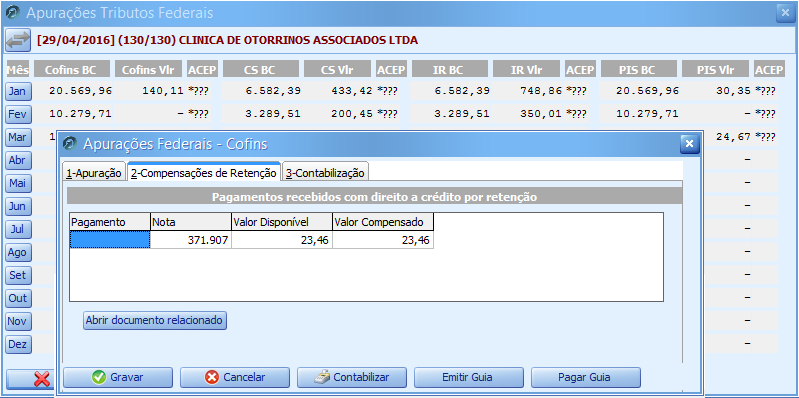
Task: Select the 2-Compensações de Retenção tab
Action: pyautogui.click(x=203, y=172)
